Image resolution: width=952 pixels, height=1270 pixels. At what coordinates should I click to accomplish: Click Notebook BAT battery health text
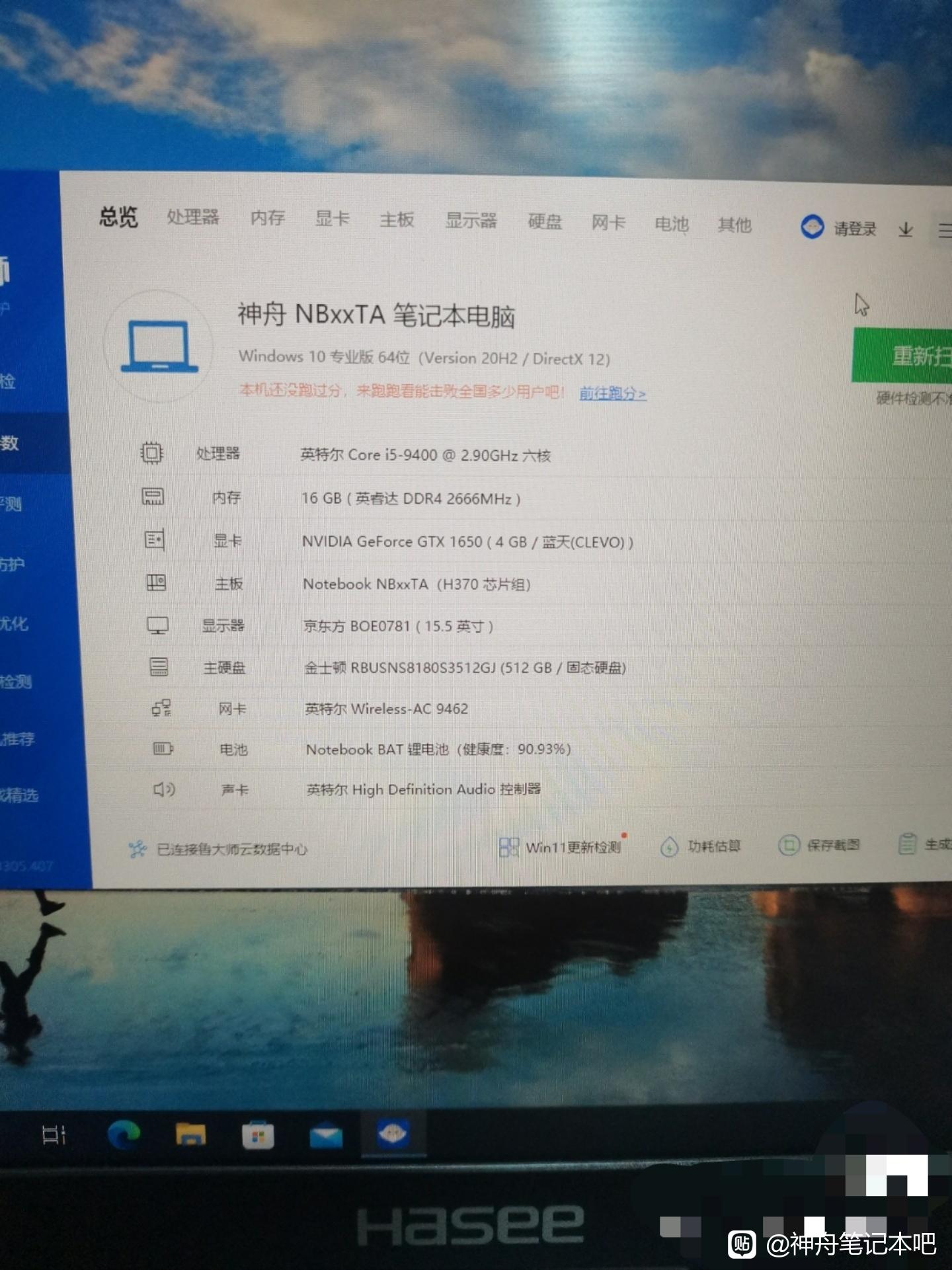[x=438, y=750]
